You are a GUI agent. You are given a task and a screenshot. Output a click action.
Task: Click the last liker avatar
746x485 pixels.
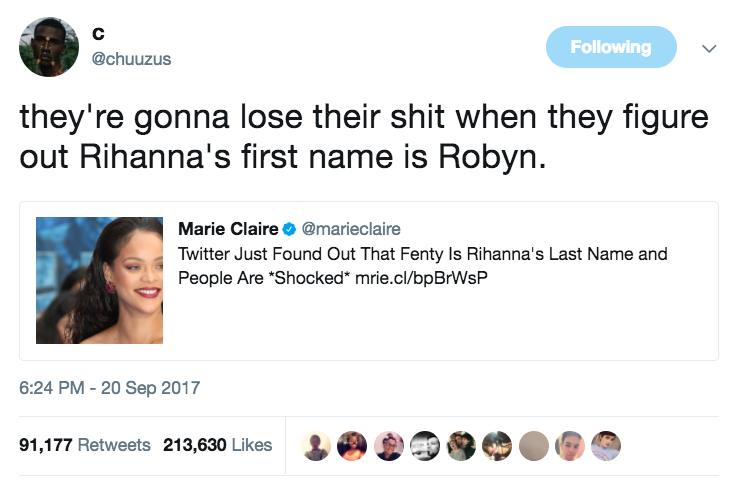point(606,445)
